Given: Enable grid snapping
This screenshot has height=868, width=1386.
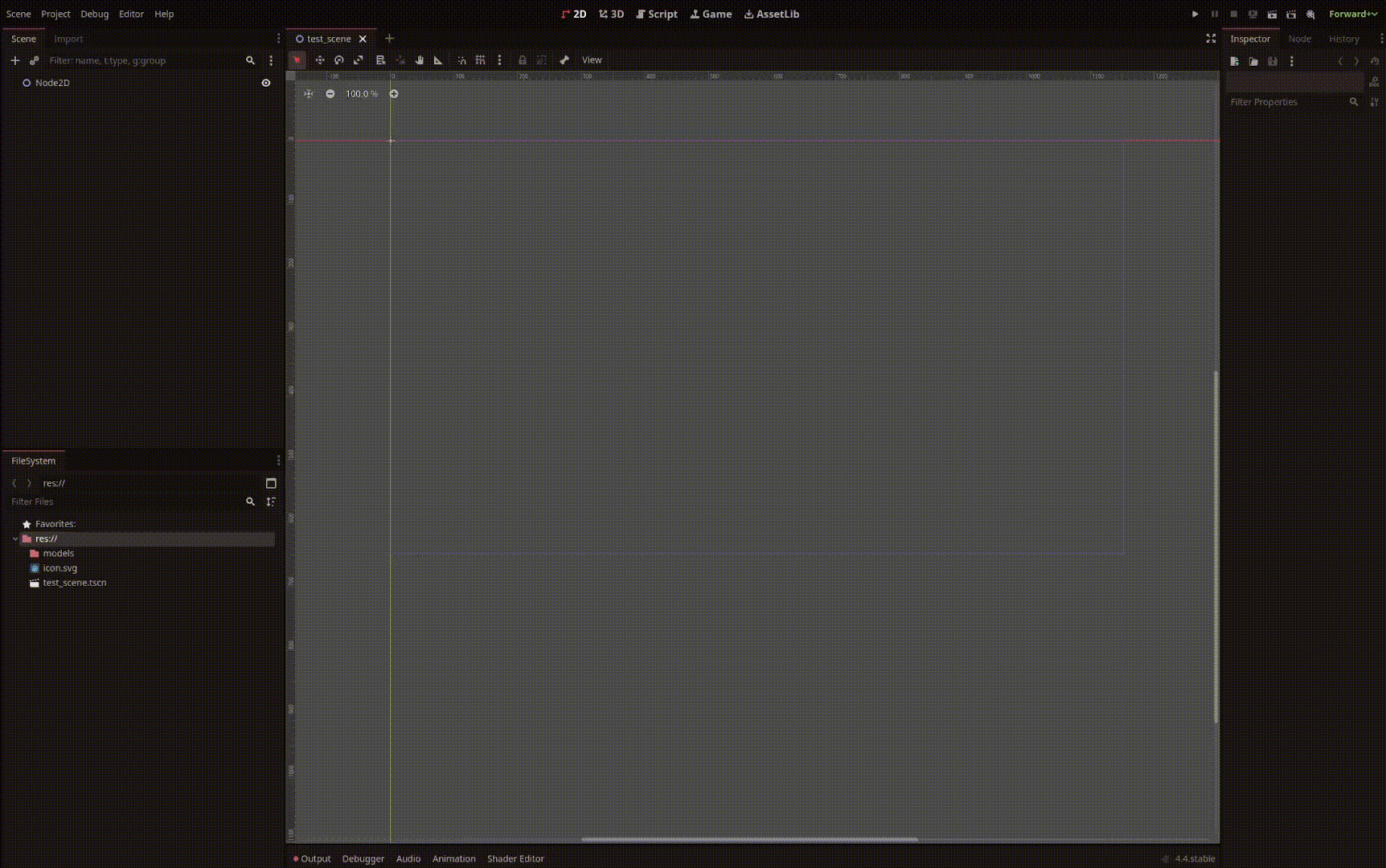Looking at the screenshot, I should pos(481,59).
